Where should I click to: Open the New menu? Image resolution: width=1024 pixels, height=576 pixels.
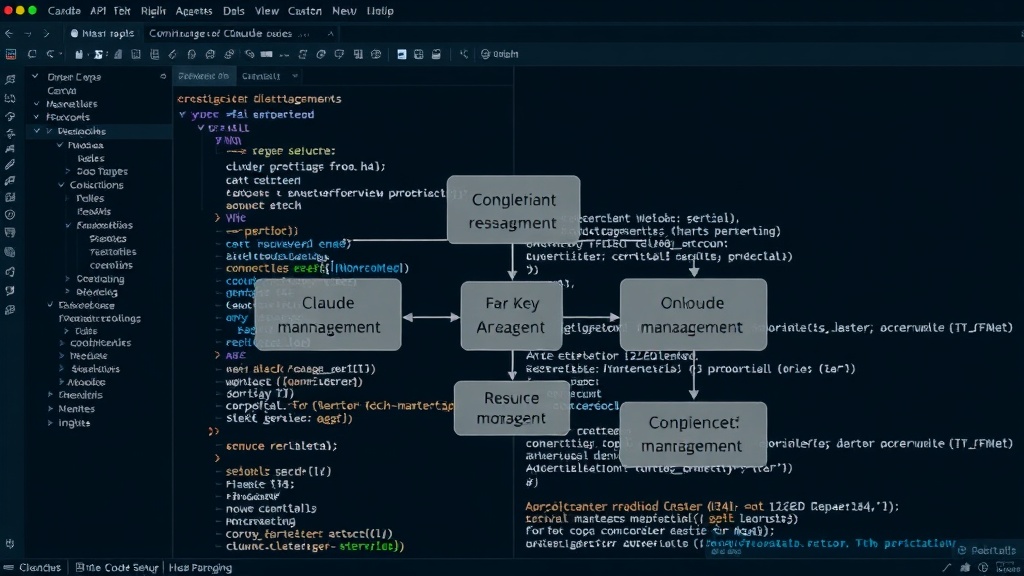(x=344, y=11)
